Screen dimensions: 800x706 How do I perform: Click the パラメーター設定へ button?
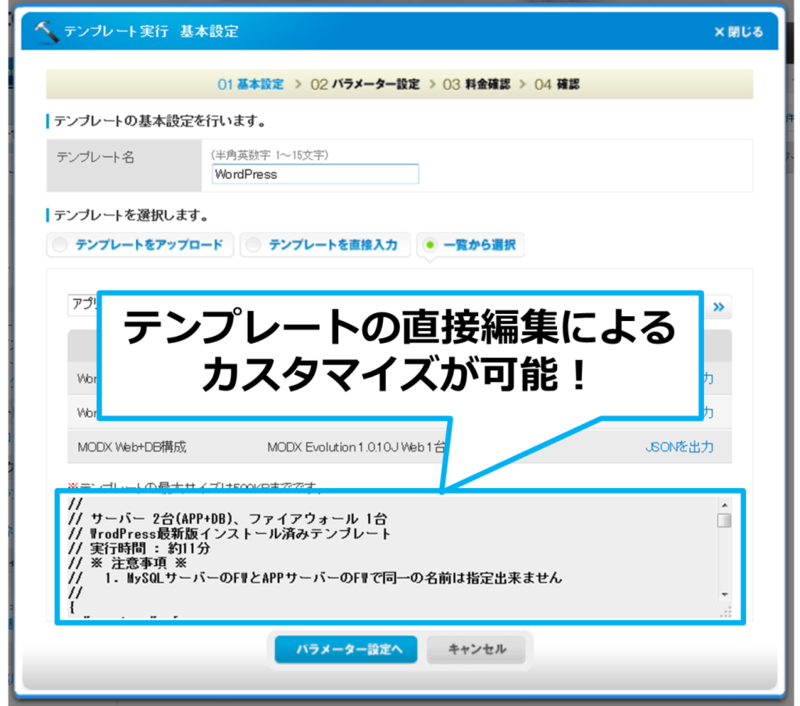coord(346,649)
